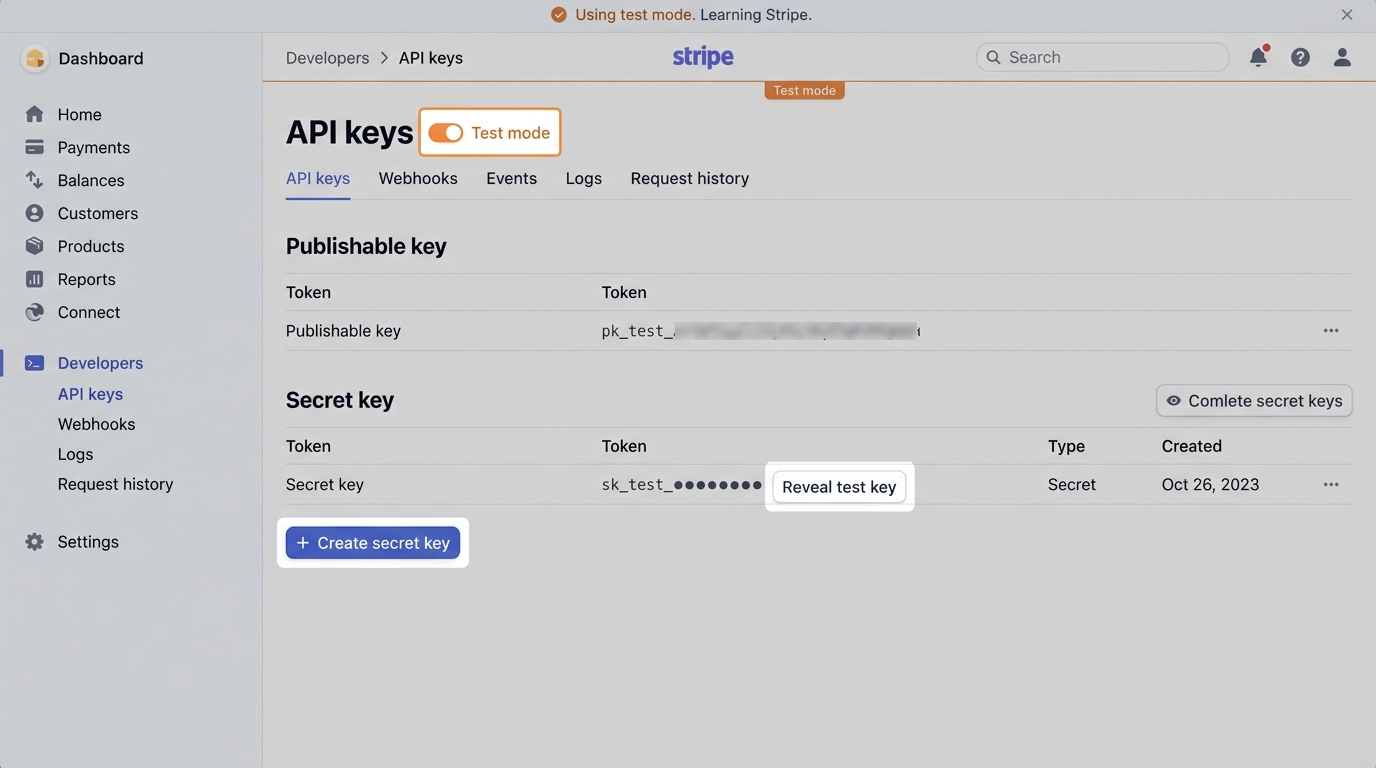
Task: Open secret key row three-dot menu
Action: (1331, 485)
